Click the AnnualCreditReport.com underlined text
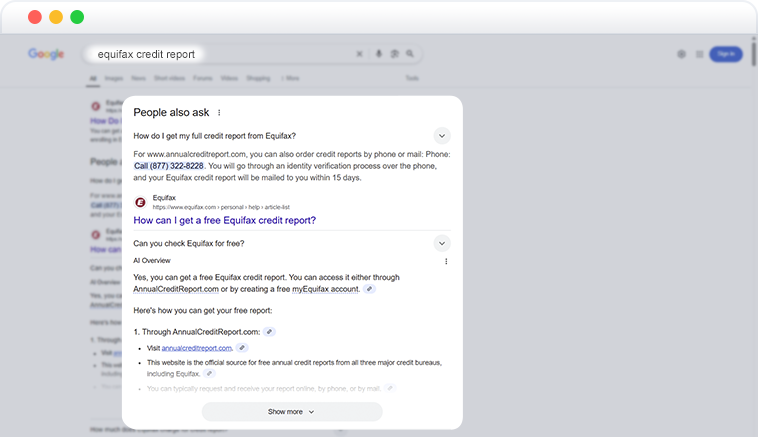The width and height of the screenshot is (758, 437). pos(176,289)
